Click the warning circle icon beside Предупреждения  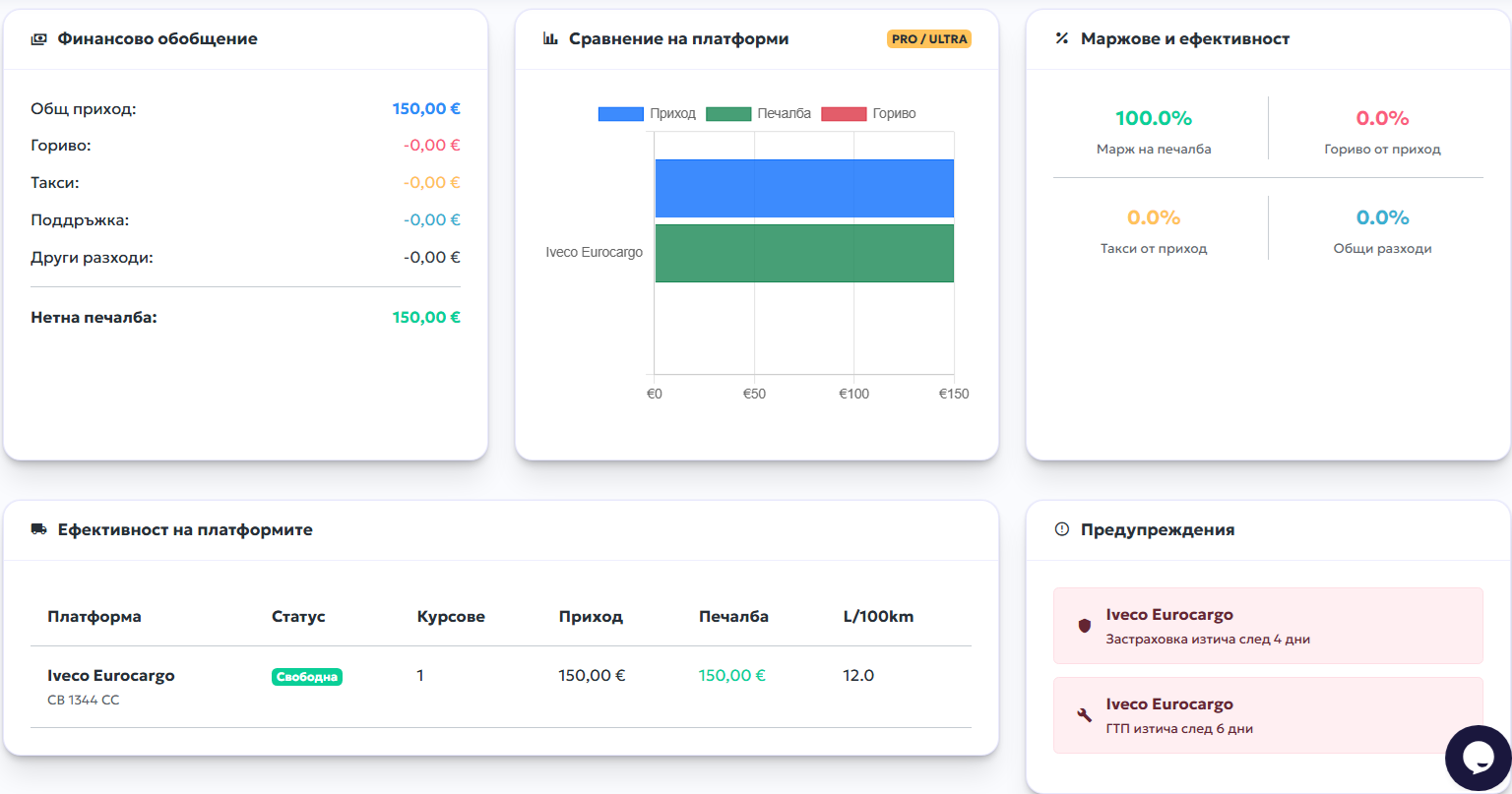[x=1061, y=529]
